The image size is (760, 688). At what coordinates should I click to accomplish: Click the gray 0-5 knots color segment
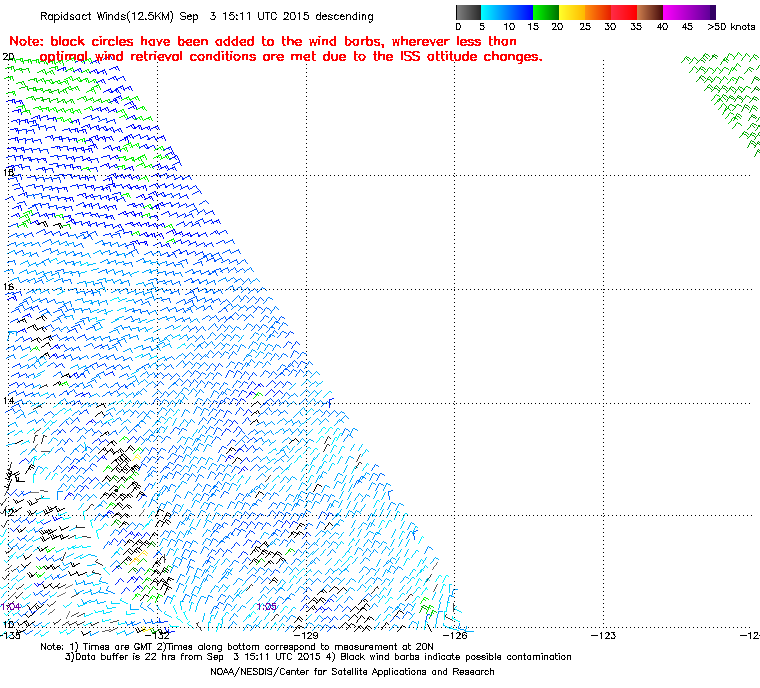(468, 12)
